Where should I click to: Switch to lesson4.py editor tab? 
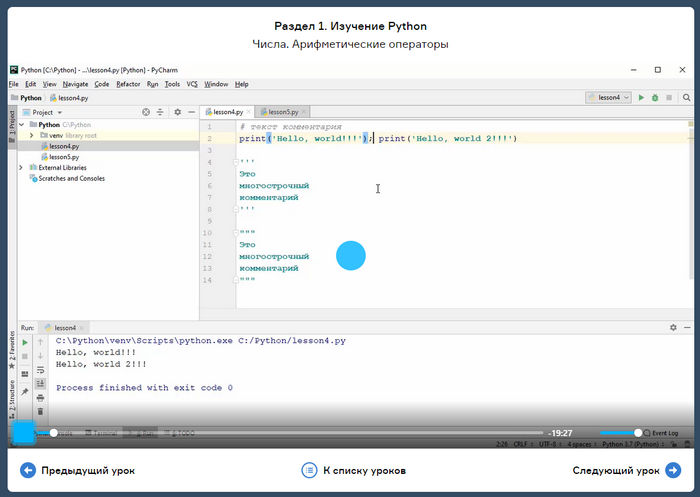[x=225, y=112]
